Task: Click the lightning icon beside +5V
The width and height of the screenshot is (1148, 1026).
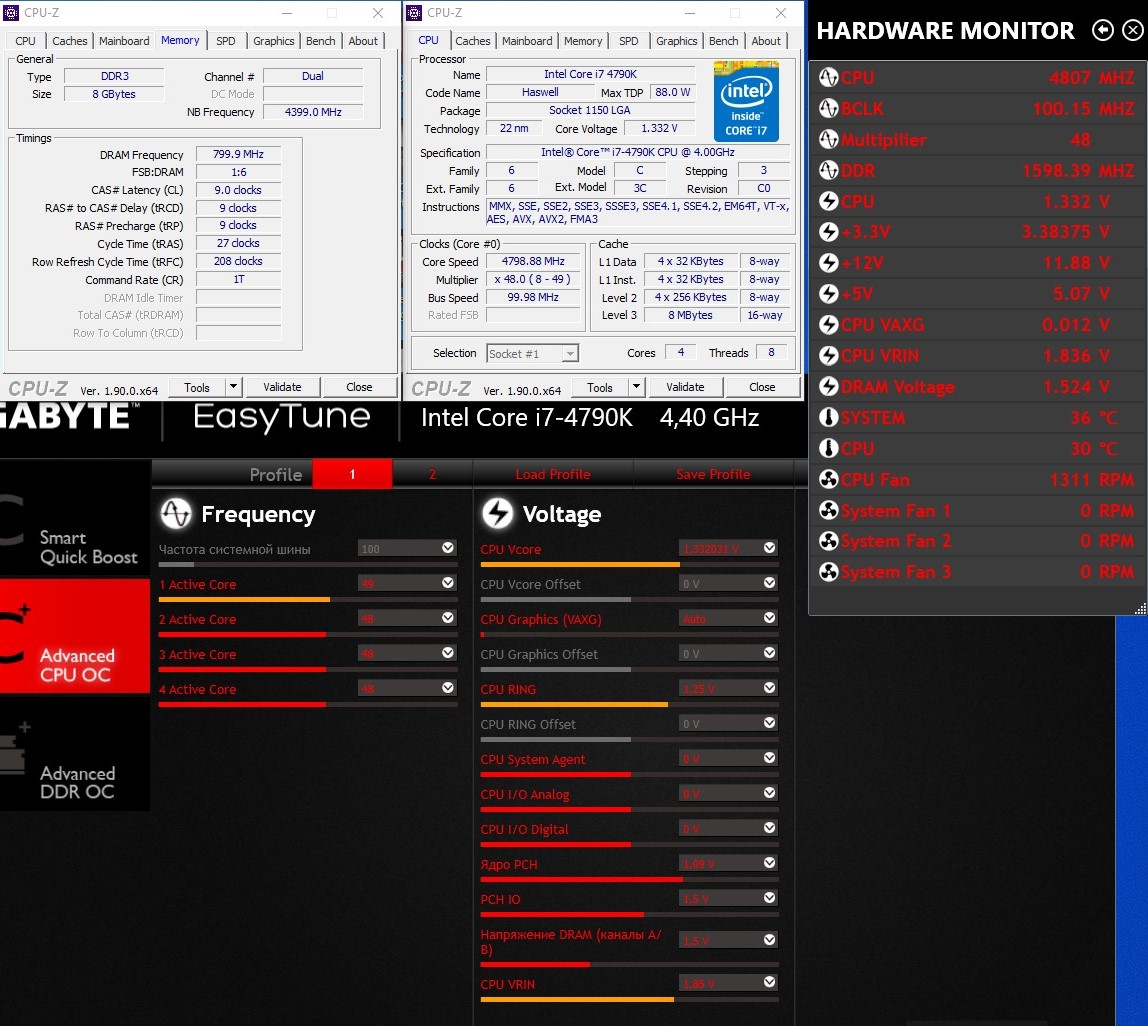Action: [828, 294]
